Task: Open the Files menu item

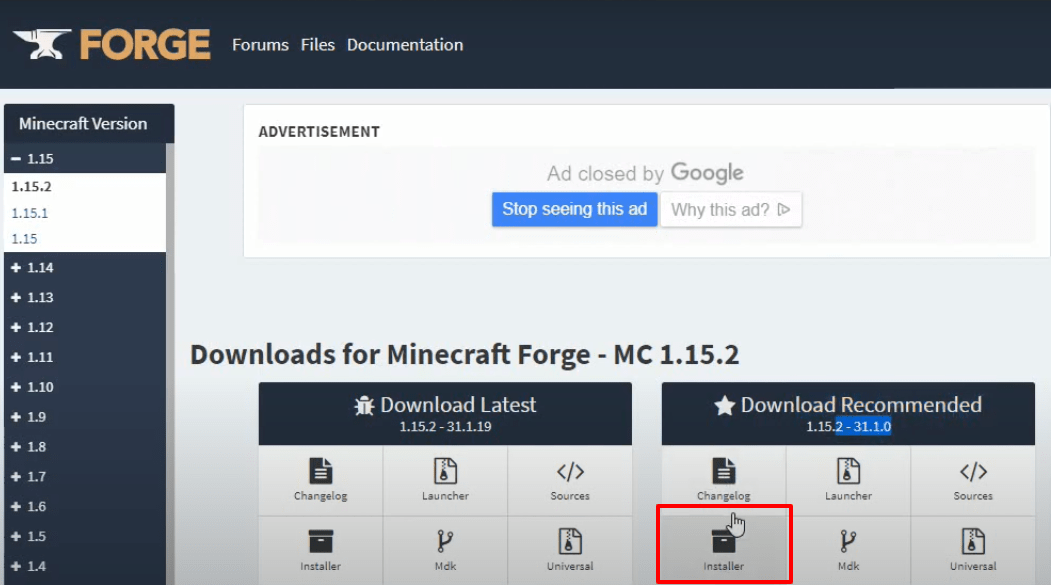Action: click(318, 45)
